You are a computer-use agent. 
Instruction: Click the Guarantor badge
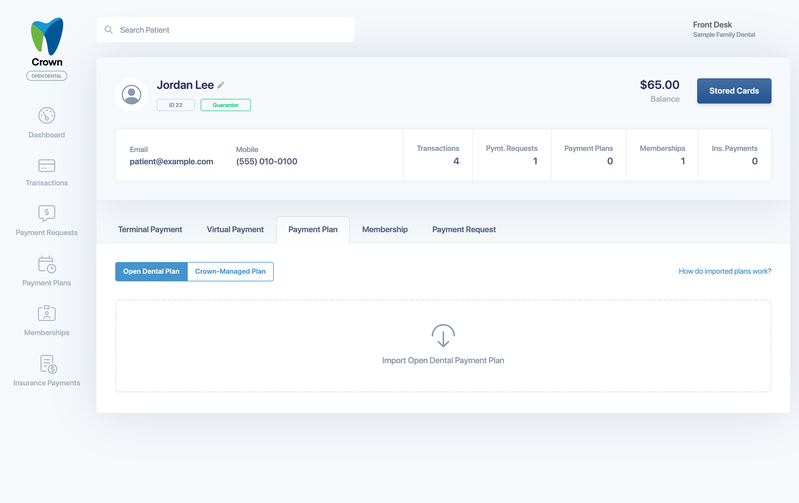[x=225, y=105]
